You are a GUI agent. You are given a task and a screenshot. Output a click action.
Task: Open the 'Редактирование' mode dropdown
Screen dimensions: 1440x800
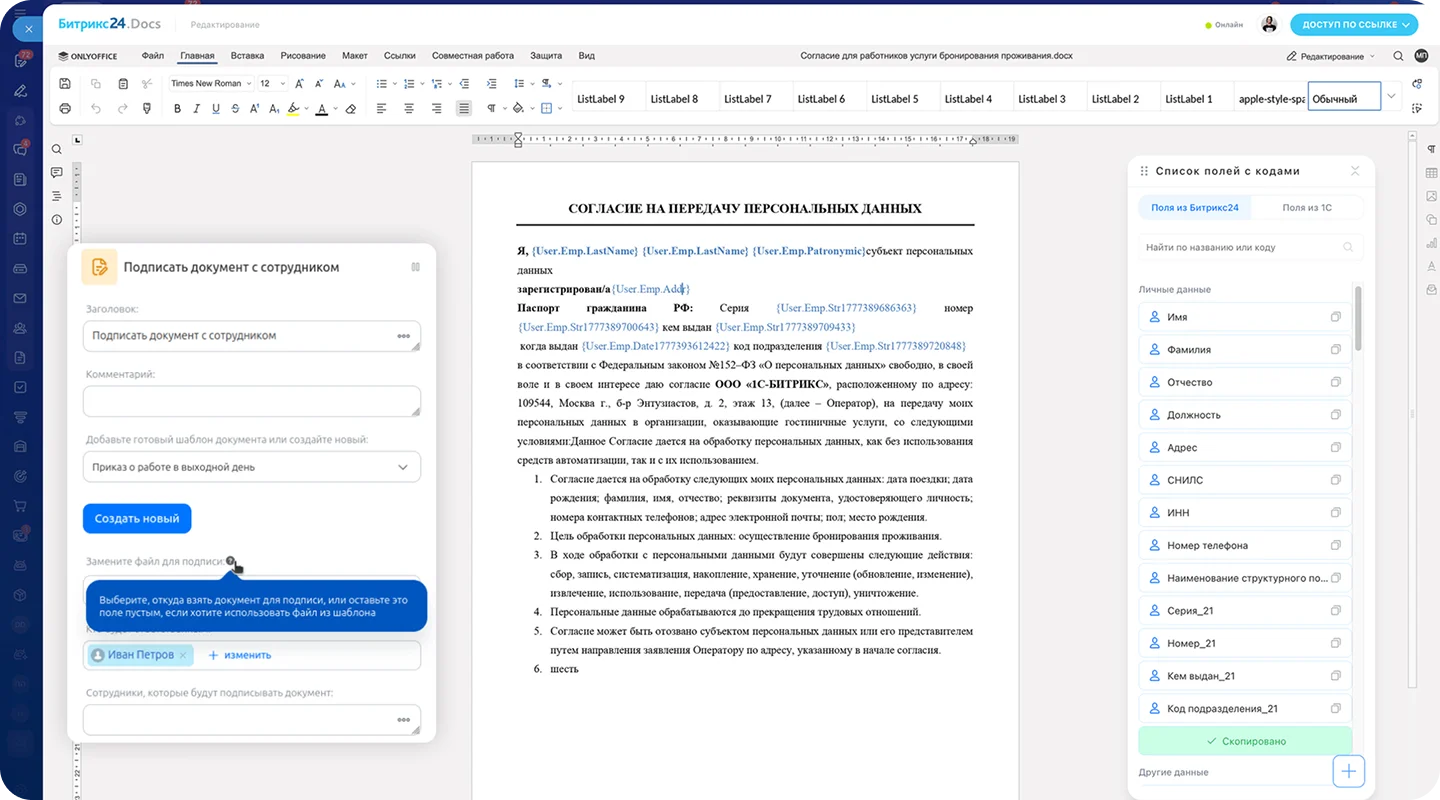(x=1331, y=56)
